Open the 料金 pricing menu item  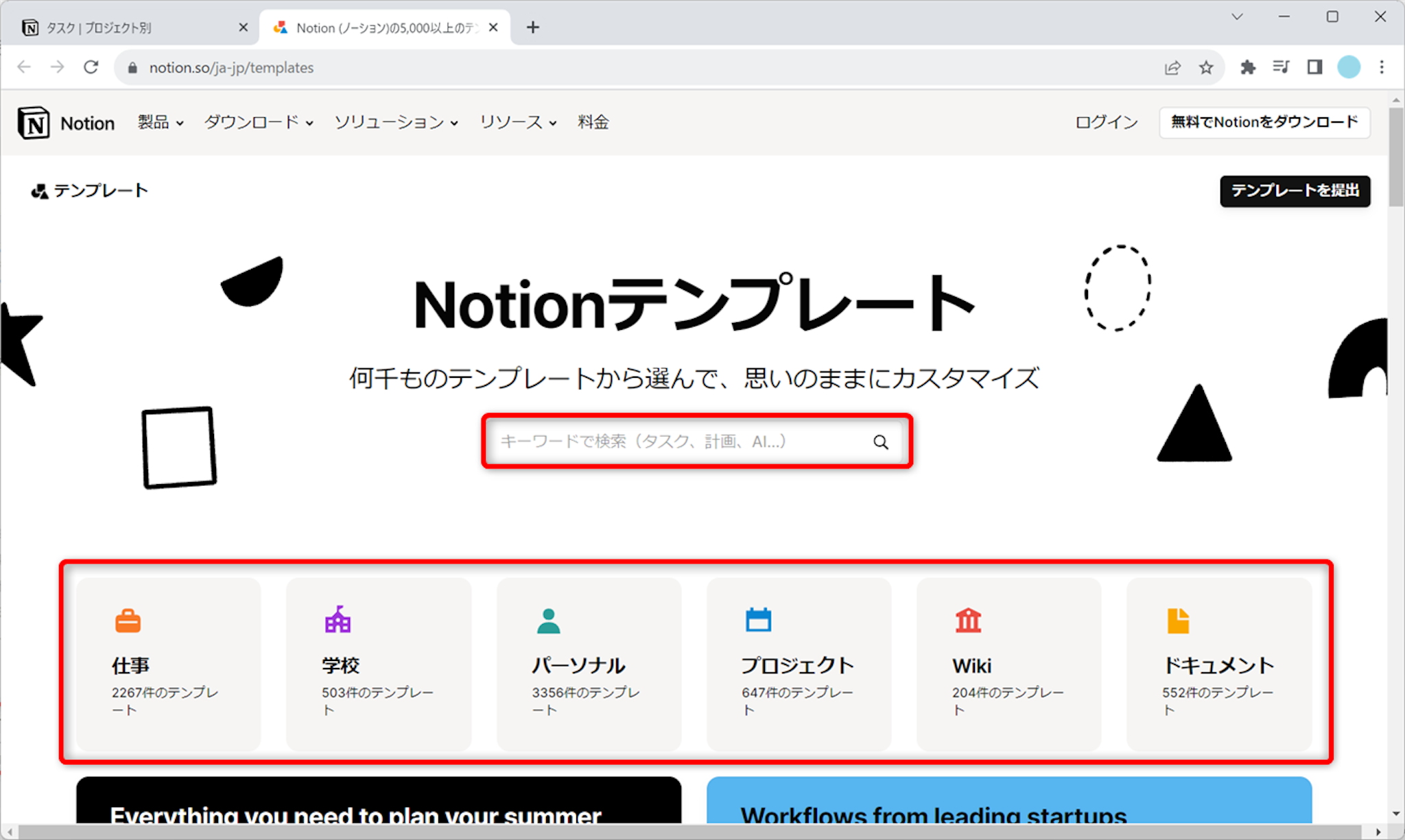pos(593,123)
